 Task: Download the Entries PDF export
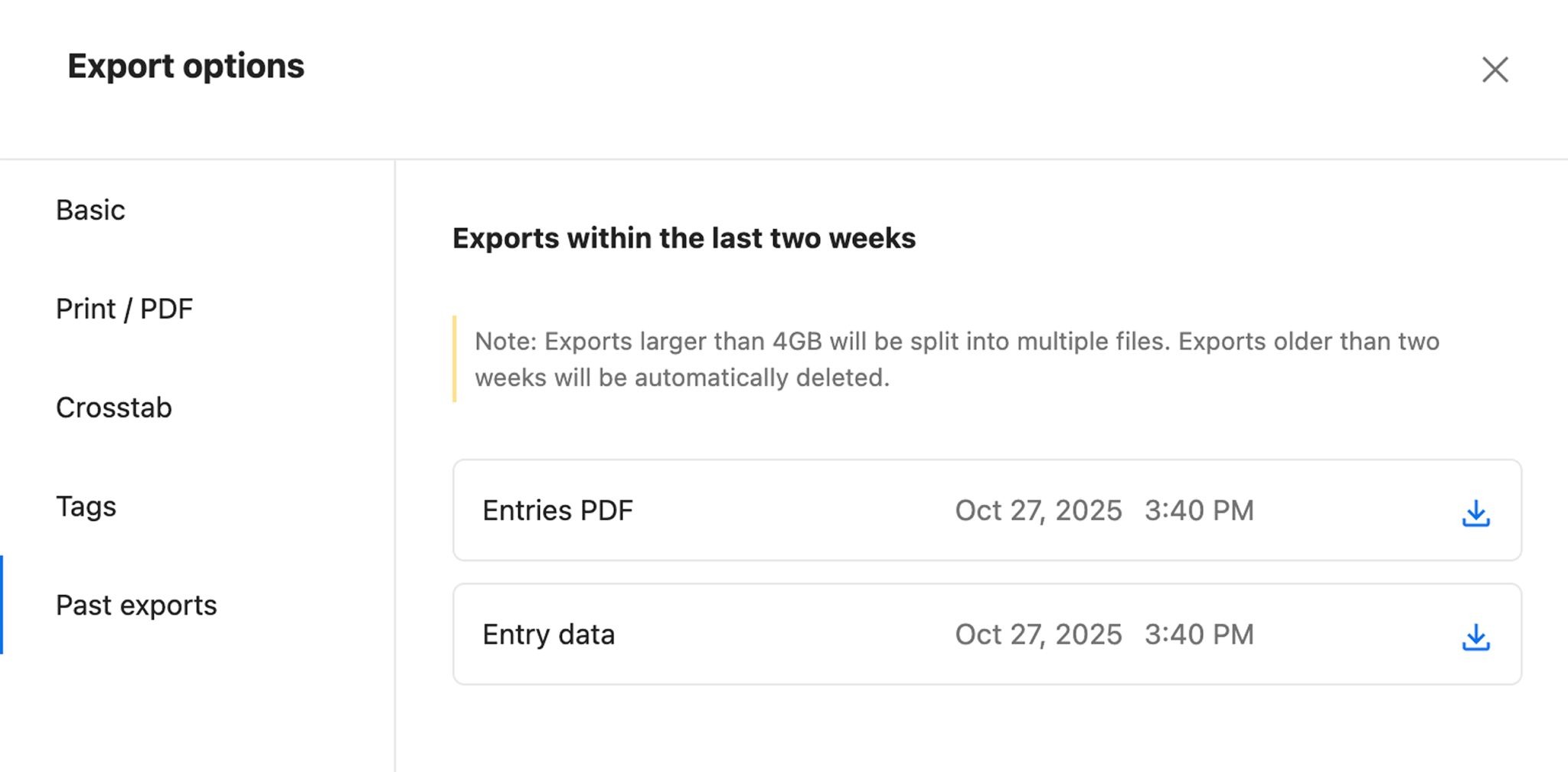pyautogui.click(x=1475, y=512)
